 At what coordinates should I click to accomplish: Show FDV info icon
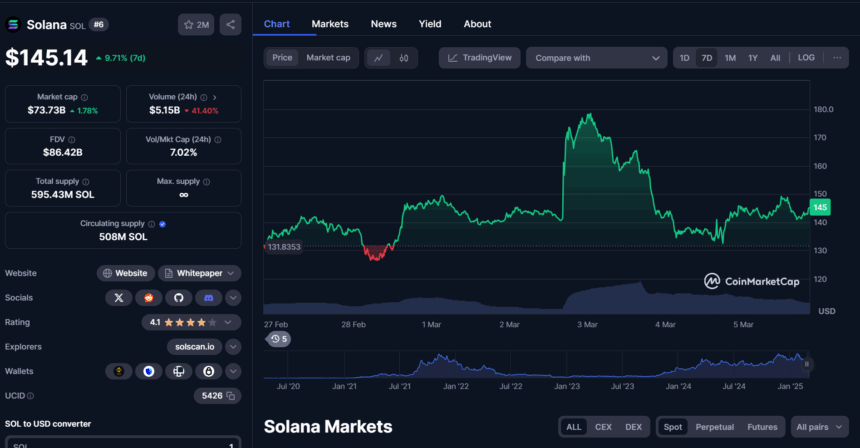[71, 140]
